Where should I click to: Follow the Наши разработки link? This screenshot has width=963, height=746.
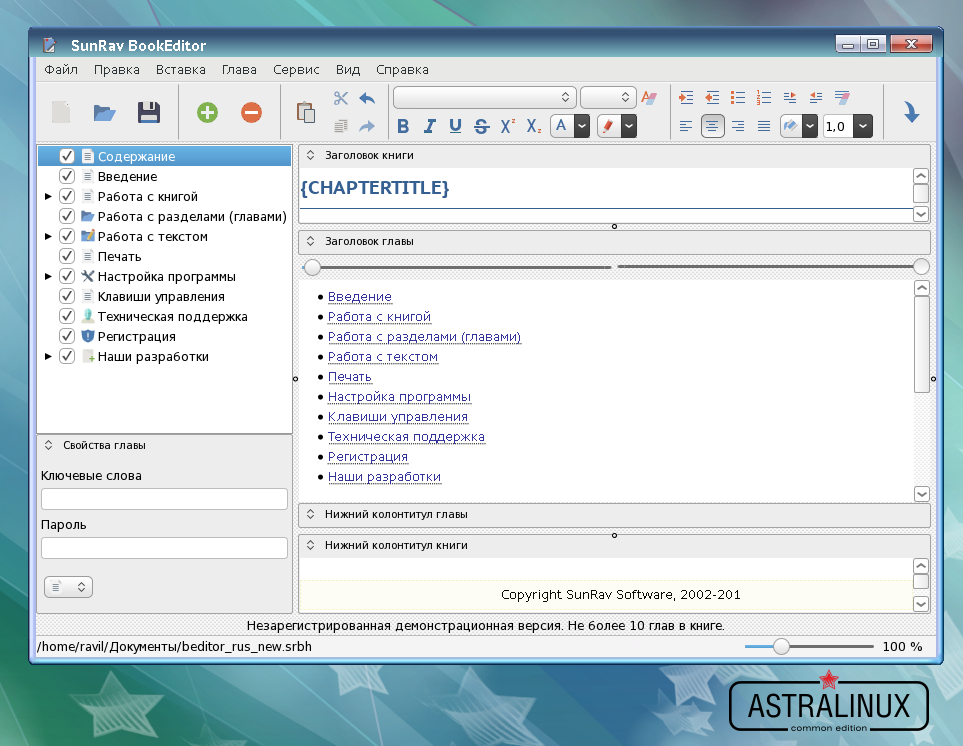(384, 477)
